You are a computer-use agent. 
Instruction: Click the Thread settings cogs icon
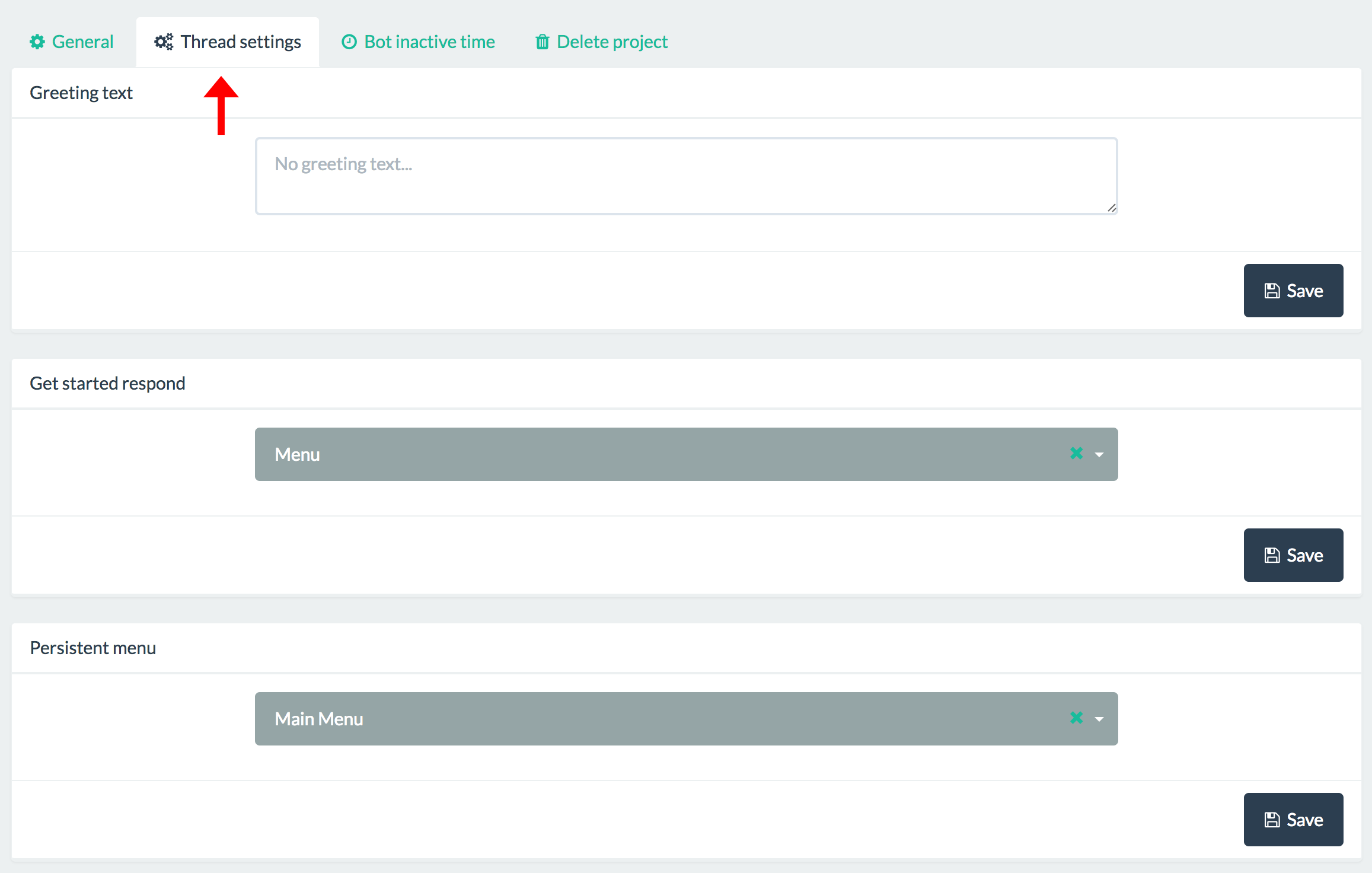164,42
